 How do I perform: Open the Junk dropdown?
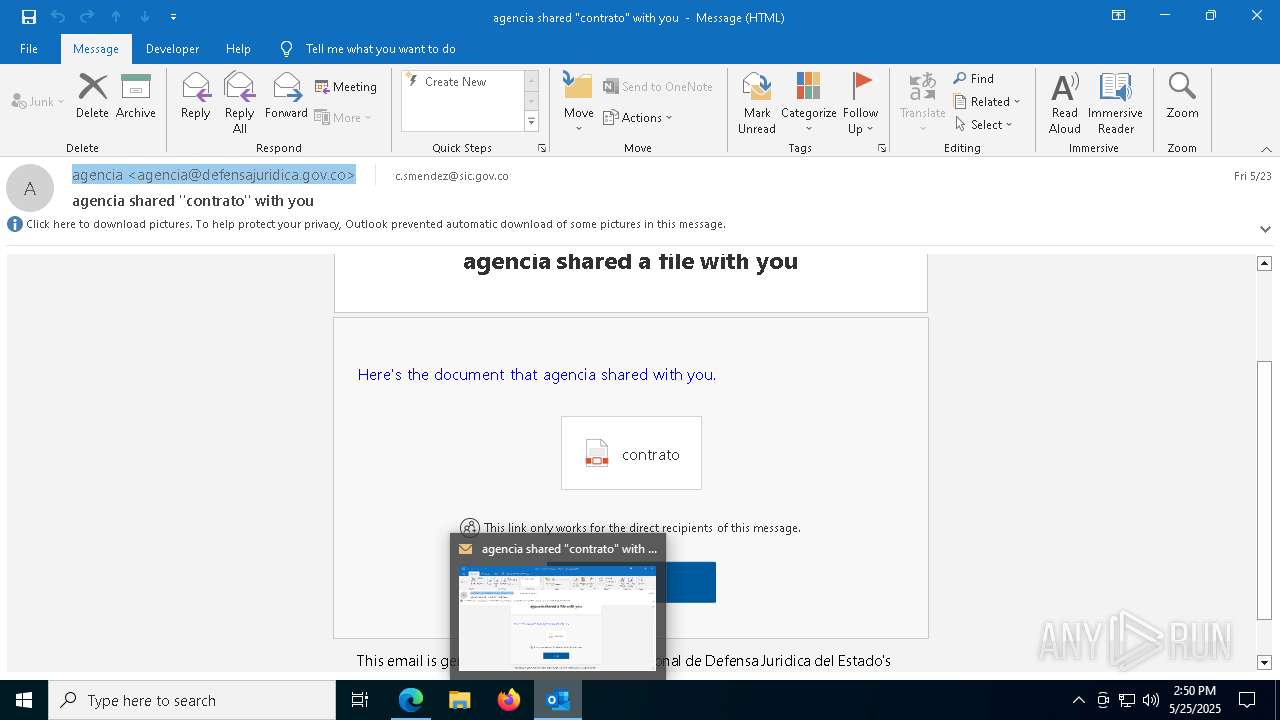(38, 101)
